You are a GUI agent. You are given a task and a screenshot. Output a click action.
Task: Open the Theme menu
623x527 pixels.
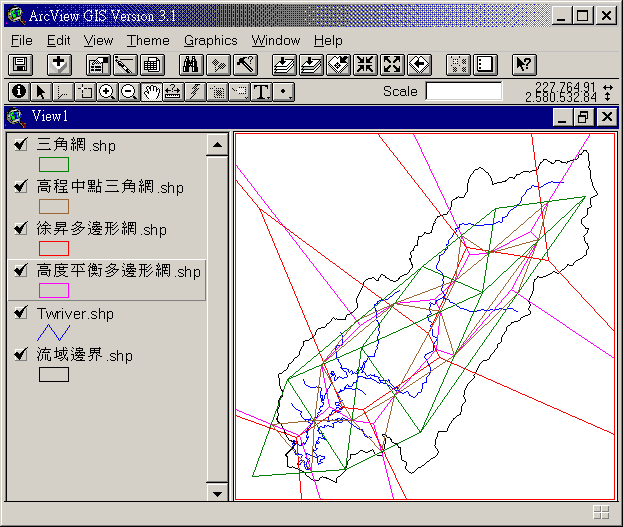tap(148, 41)
